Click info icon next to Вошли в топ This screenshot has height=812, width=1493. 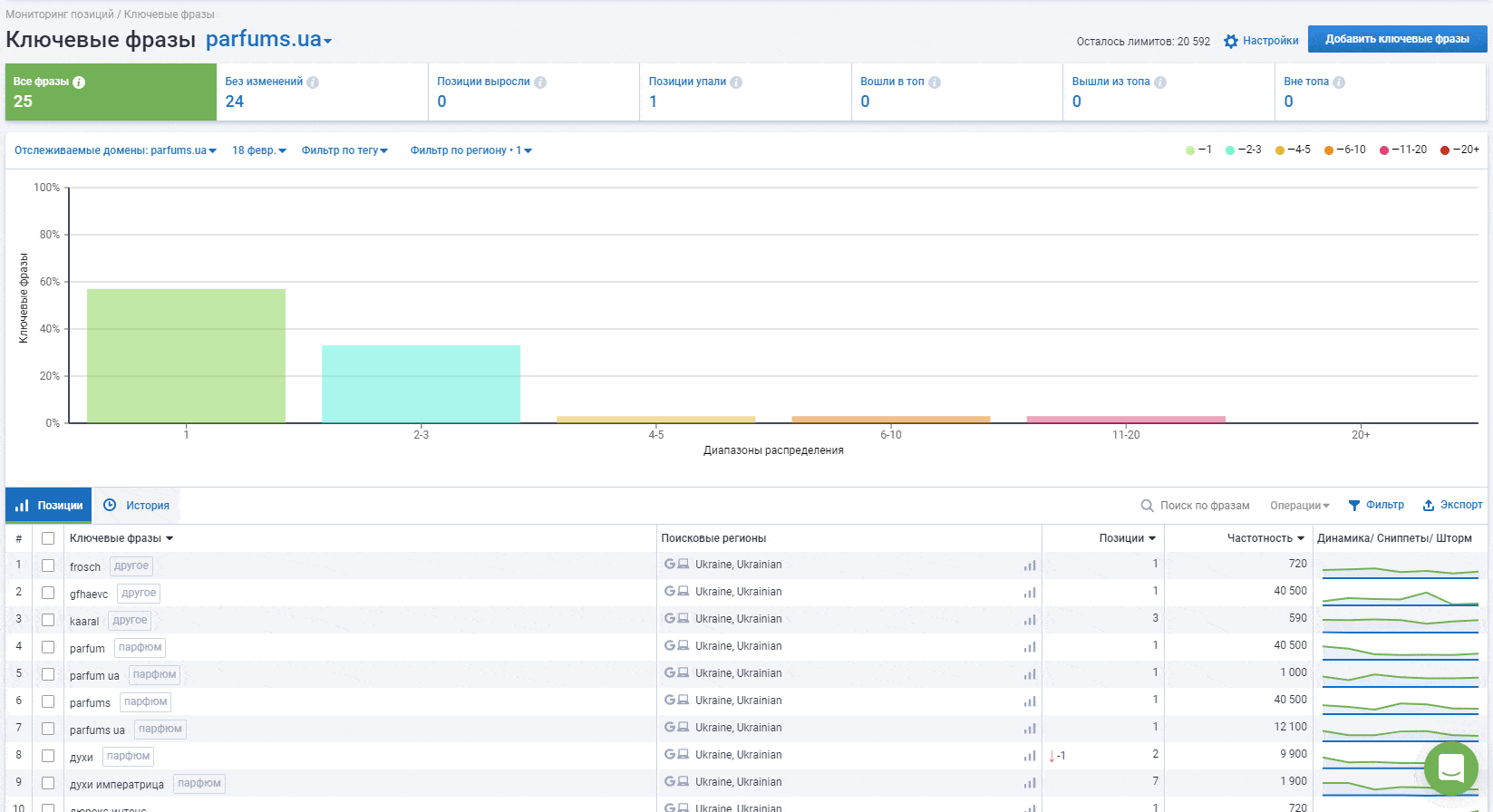(935, 82)
